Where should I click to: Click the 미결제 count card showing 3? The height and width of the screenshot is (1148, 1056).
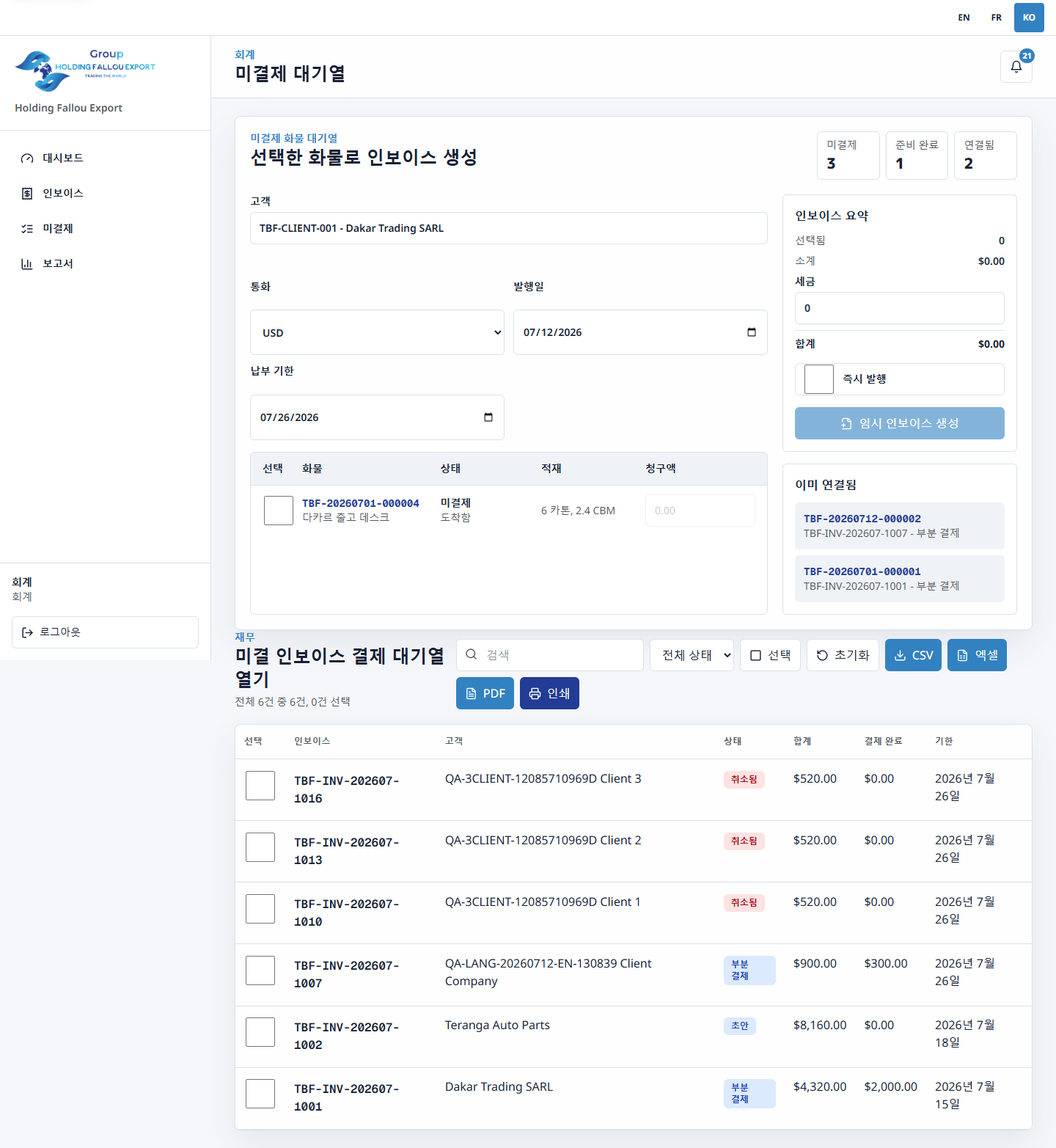coord(848,156)
